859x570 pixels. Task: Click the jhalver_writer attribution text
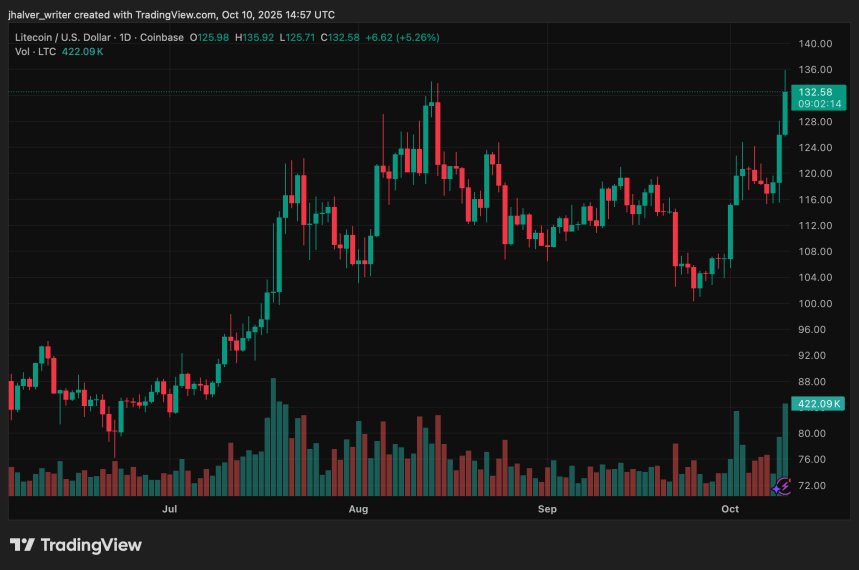[x=171, y=15]
